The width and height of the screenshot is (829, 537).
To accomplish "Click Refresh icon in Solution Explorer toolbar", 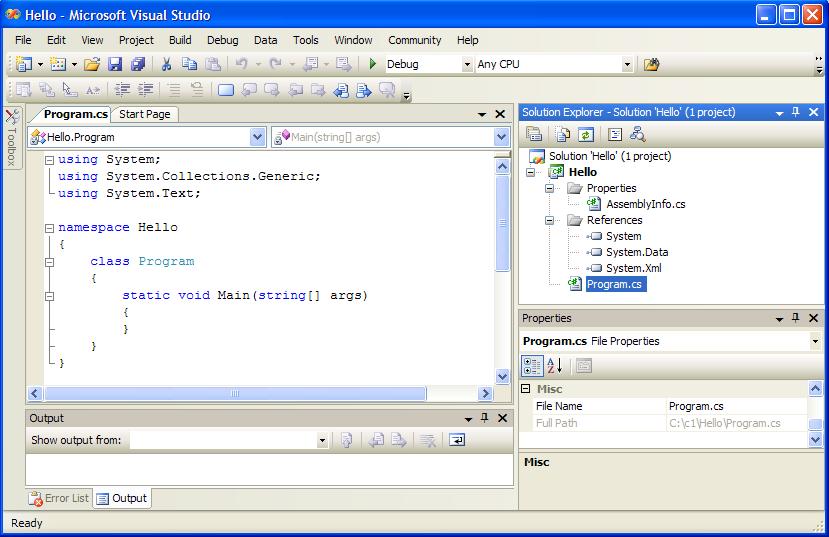I will point(586,134).
